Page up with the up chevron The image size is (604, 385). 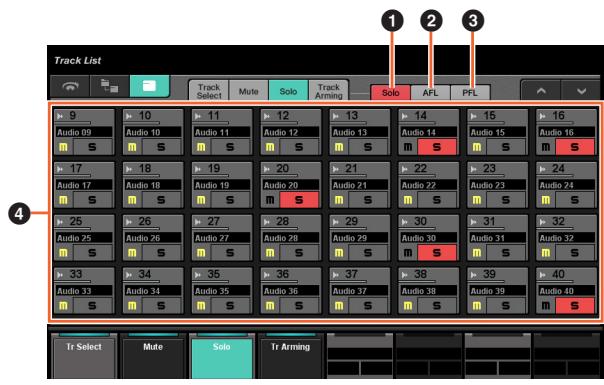(x=541, y=91)
